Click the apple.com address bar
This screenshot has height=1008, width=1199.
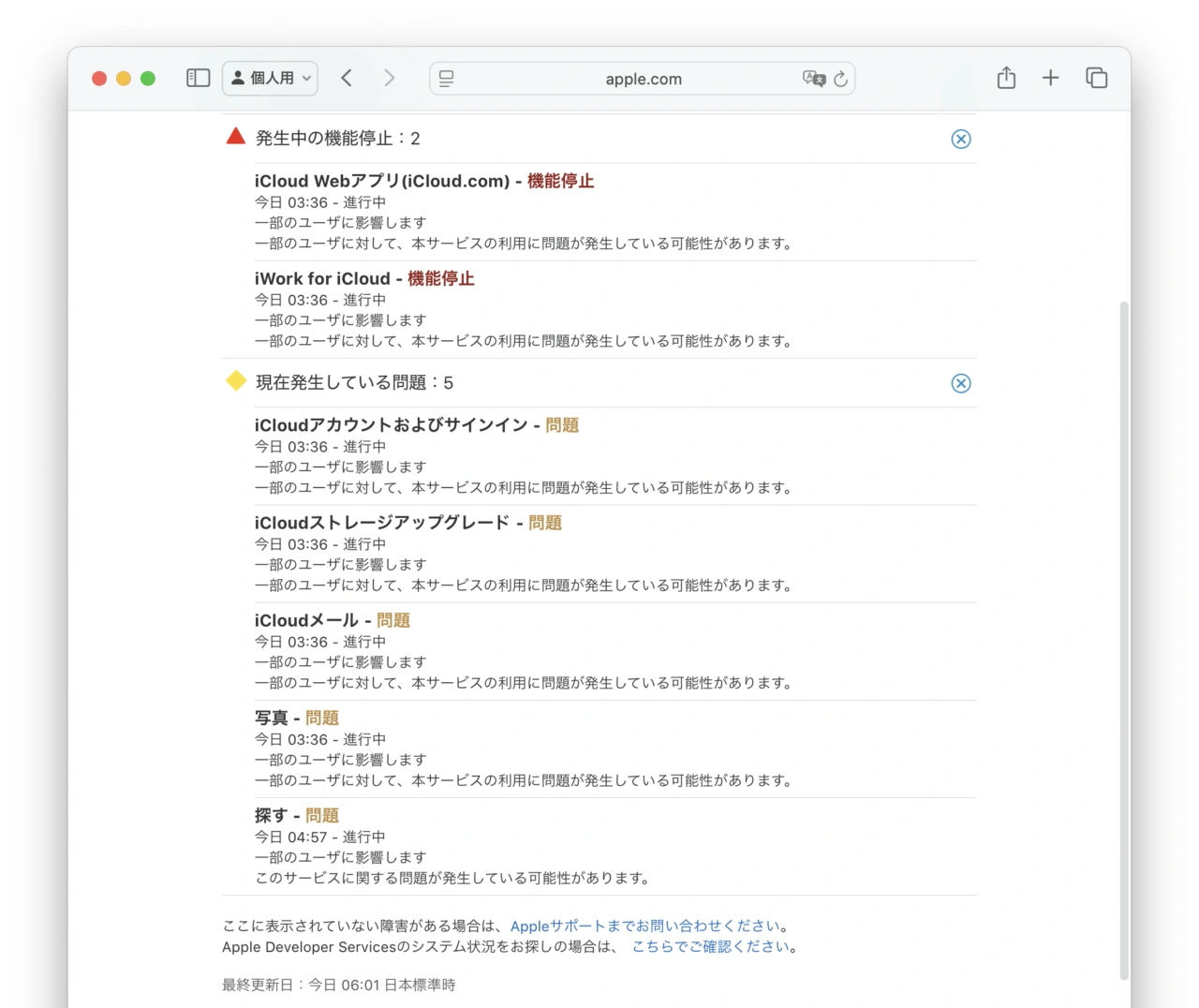(x=643, y=79)
